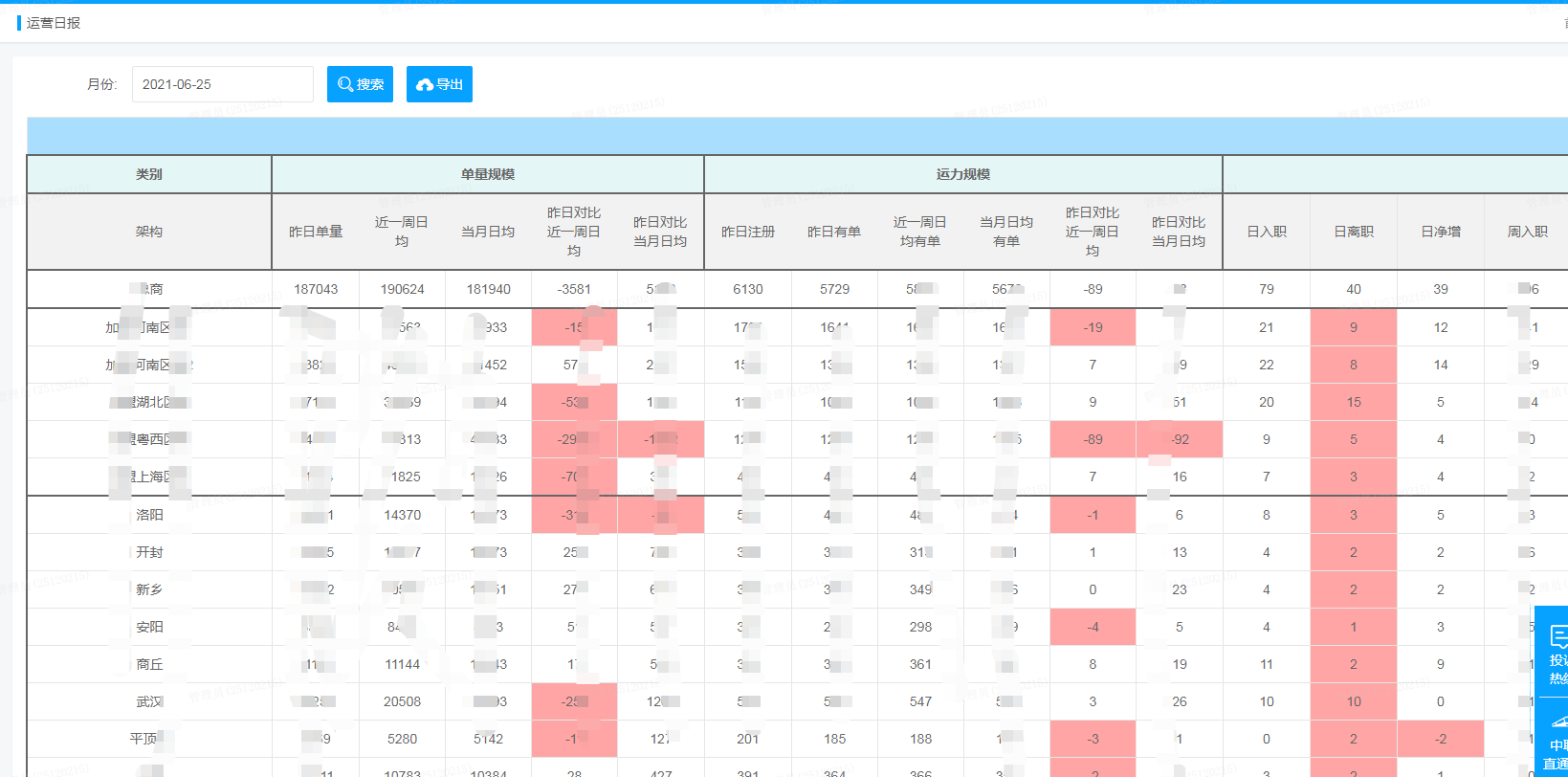Click the 周入职 column header
1568x777 pixels.
tap(1527, 232)
